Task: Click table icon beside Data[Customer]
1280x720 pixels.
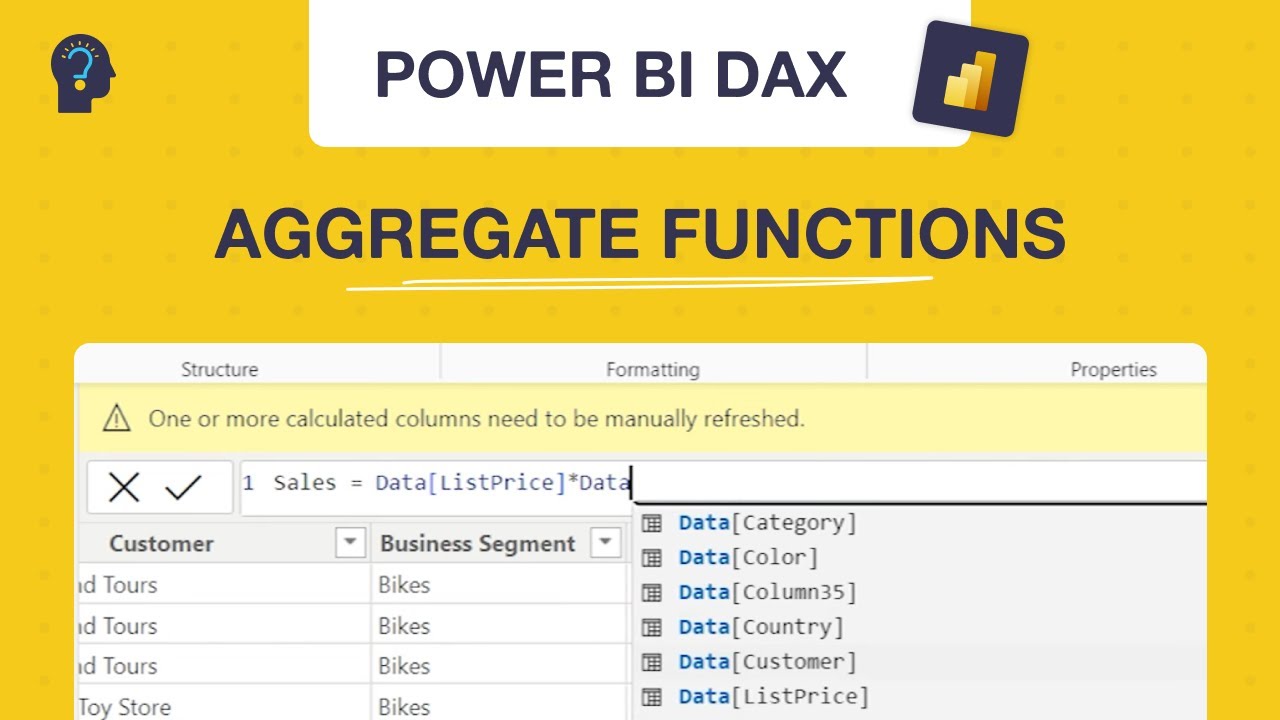Action: point(652,662)
